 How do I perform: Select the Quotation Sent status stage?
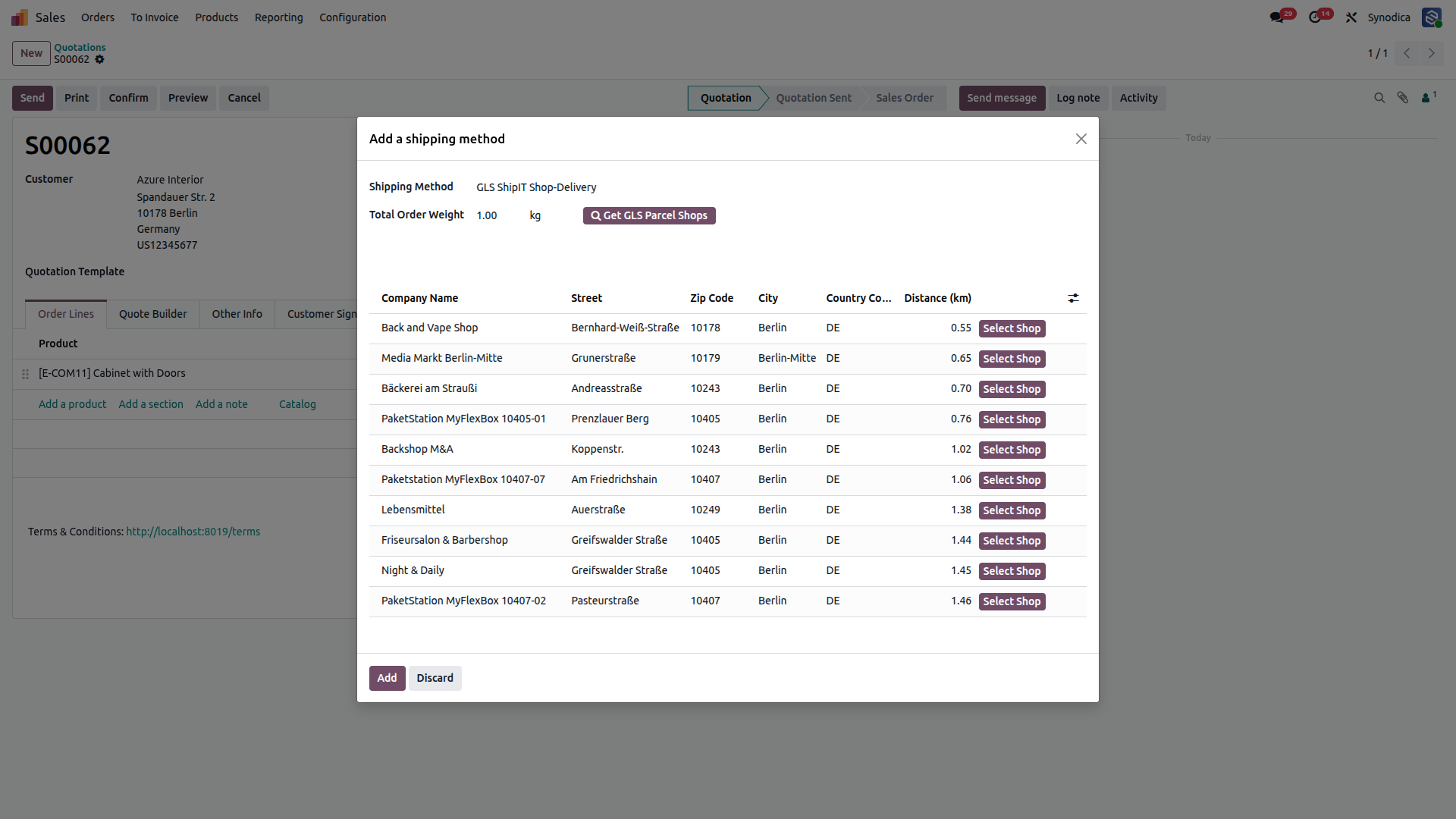pyautogui.click(x=813, y=98)
